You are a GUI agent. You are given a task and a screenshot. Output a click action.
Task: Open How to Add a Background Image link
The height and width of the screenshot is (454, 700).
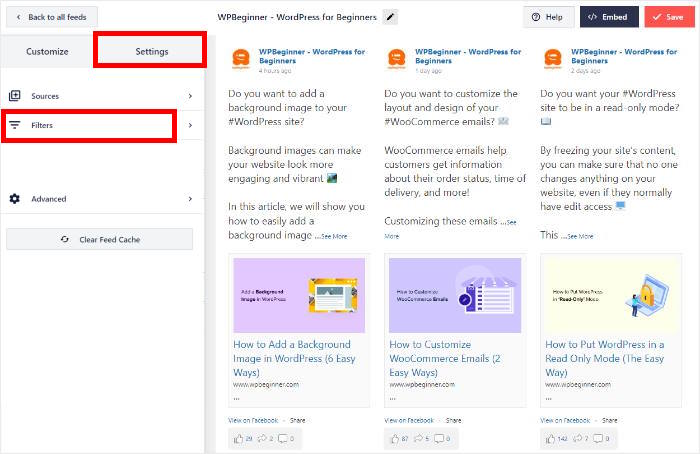pyautogui.click(x=294, y=358)
